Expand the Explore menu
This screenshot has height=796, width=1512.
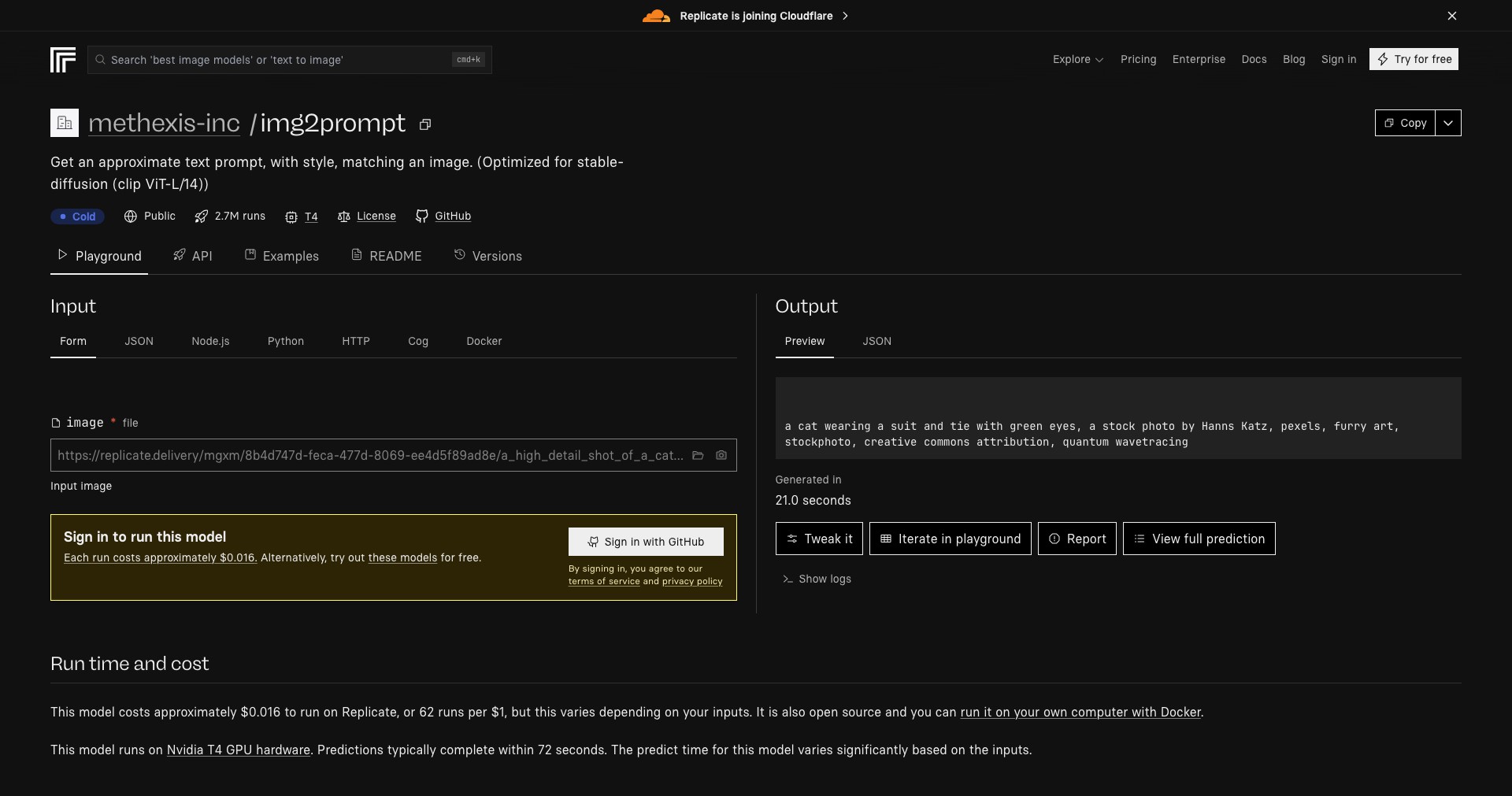[1078, 59]
